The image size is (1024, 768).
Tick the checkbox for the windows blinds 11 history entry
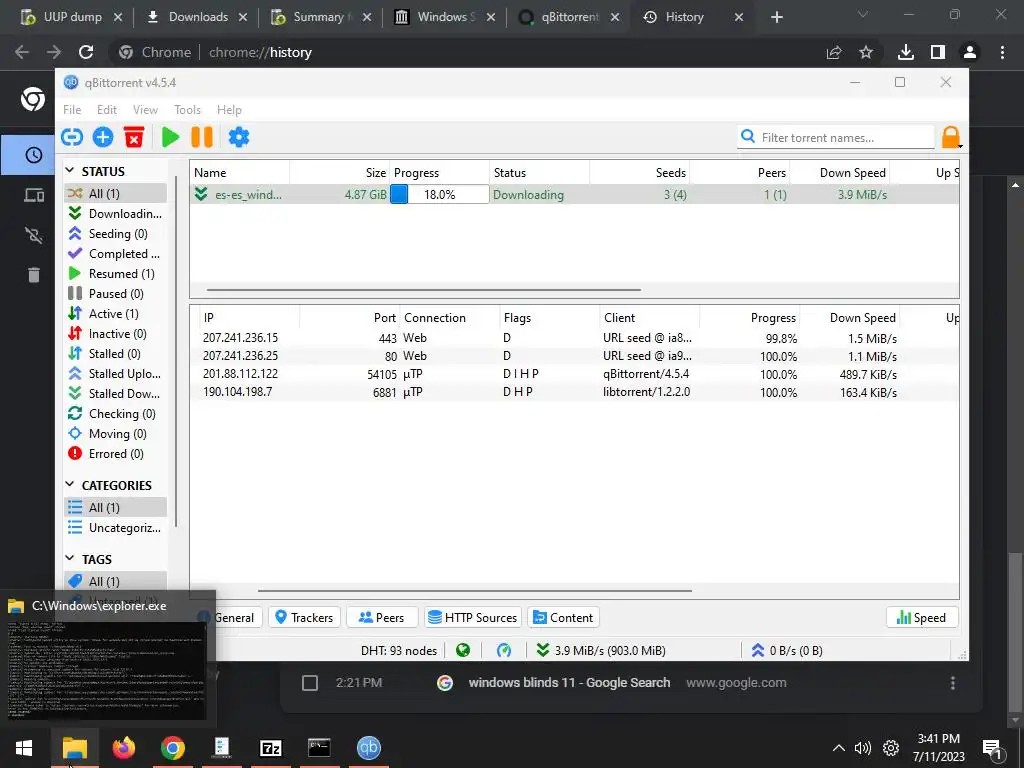pyautogui.click(x=310, y=683)
